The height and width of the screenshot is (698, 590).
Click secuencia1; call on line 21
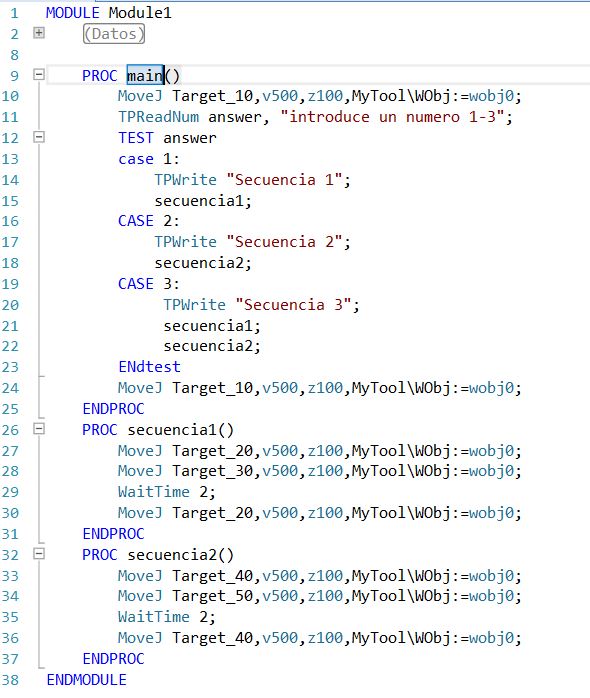click(212, 326)
